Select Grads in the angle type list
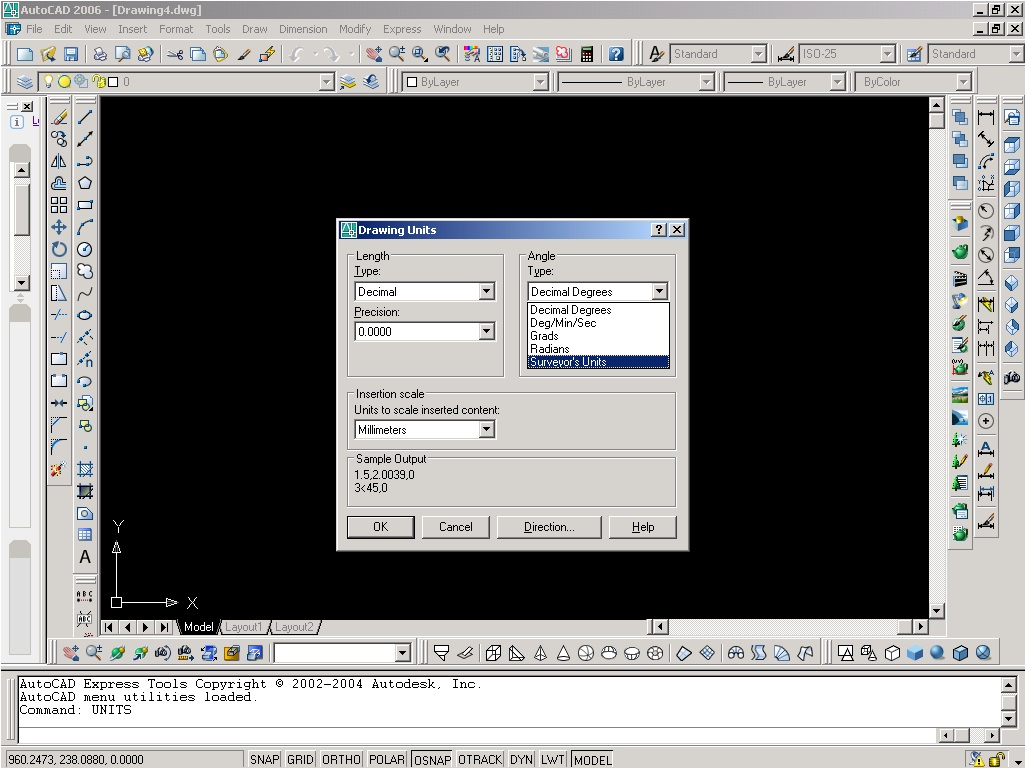Screen dimensions: 1025x768 pyautogui.click(x=598, y=335)
